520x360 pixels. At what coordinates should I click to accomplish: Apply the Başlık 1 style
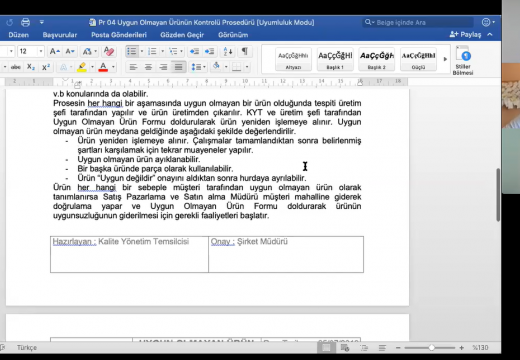pyautogui.click(x=335, y=59)
